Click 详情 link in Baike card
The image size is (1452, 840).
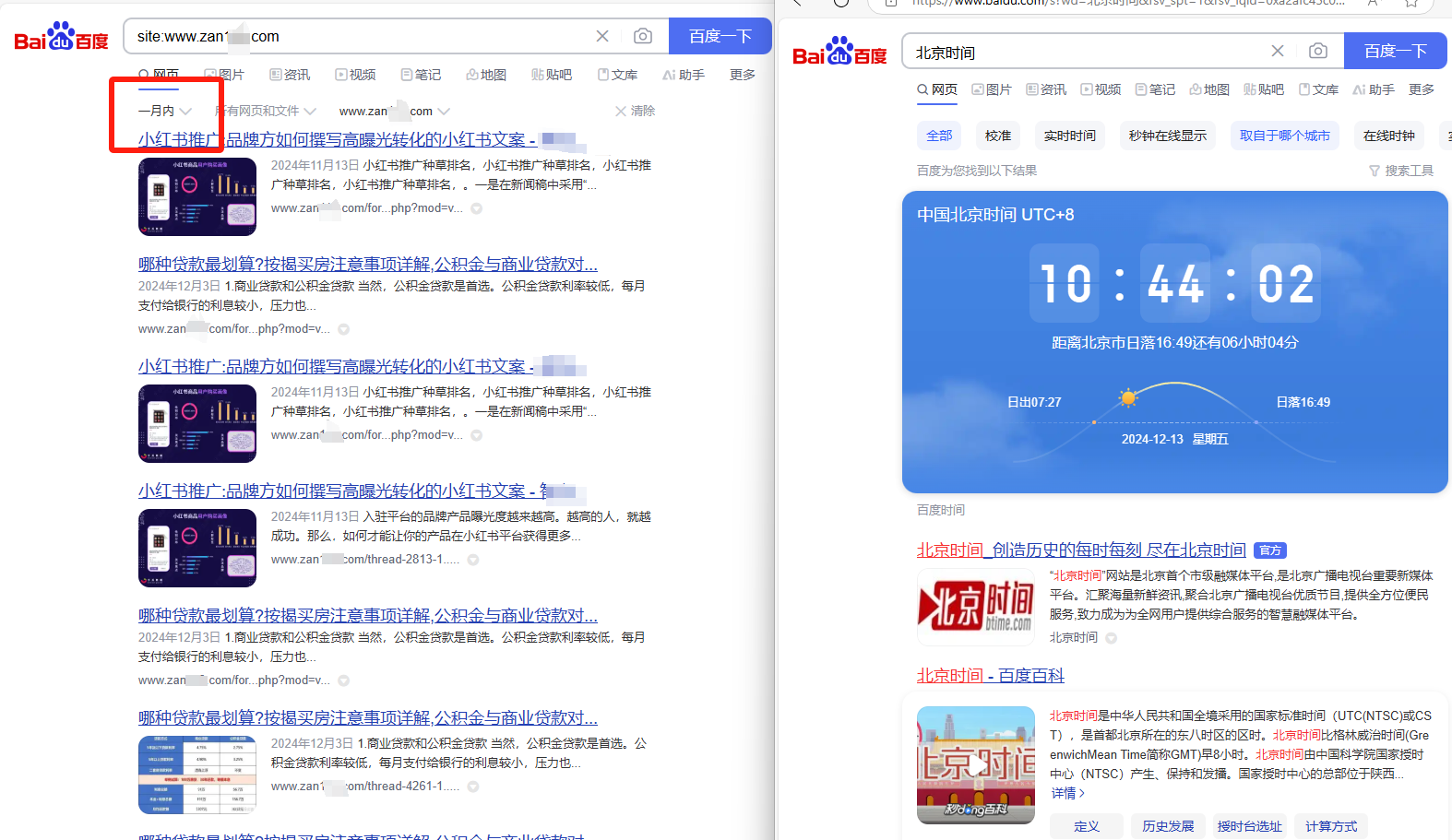coord(1068,793)
